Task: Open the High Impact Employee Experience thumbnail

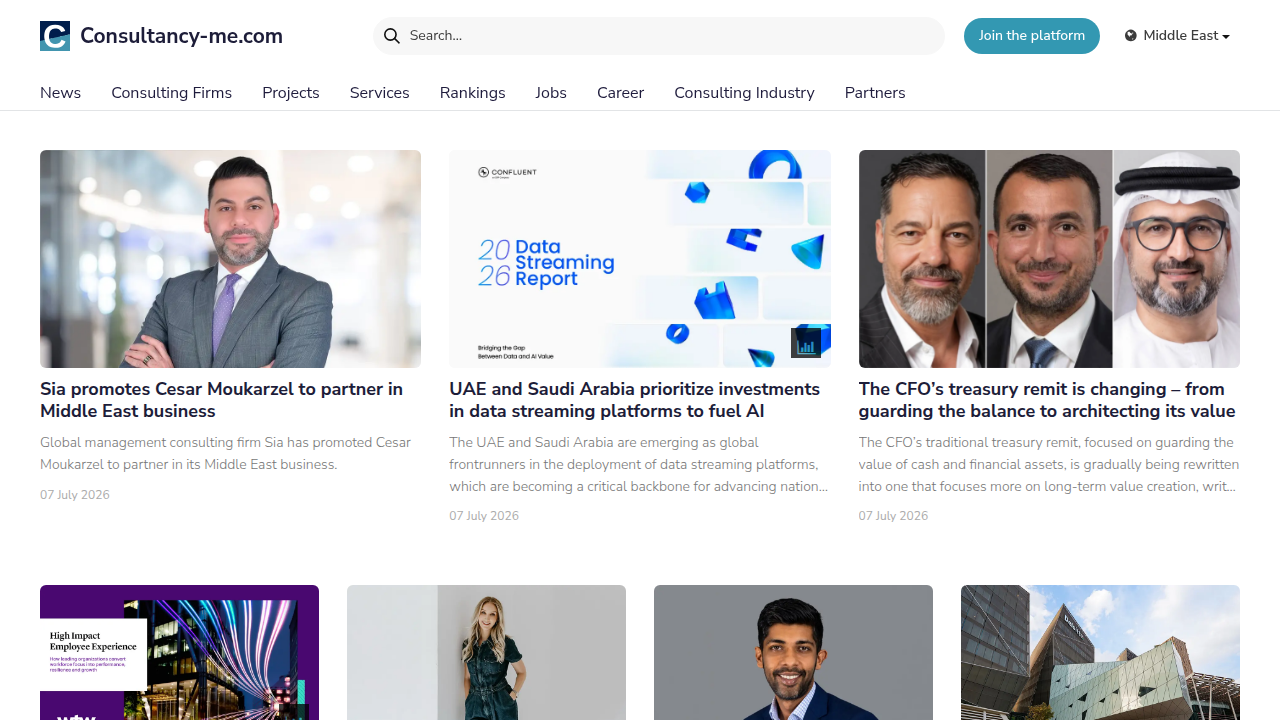Action: pos(179,652)
